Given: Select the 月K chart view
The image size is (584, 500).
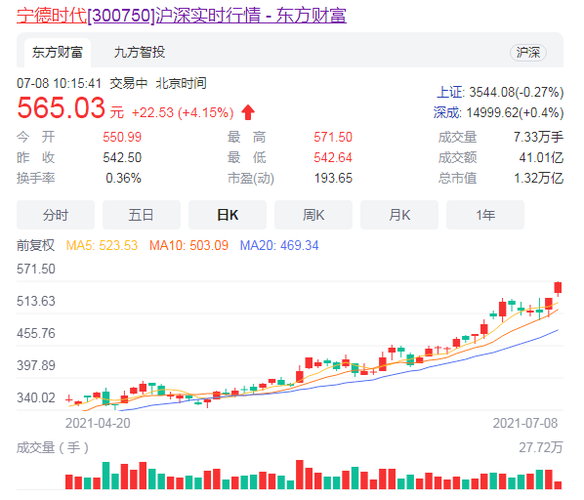Looking at the screenshot, I should click(399, 215).
